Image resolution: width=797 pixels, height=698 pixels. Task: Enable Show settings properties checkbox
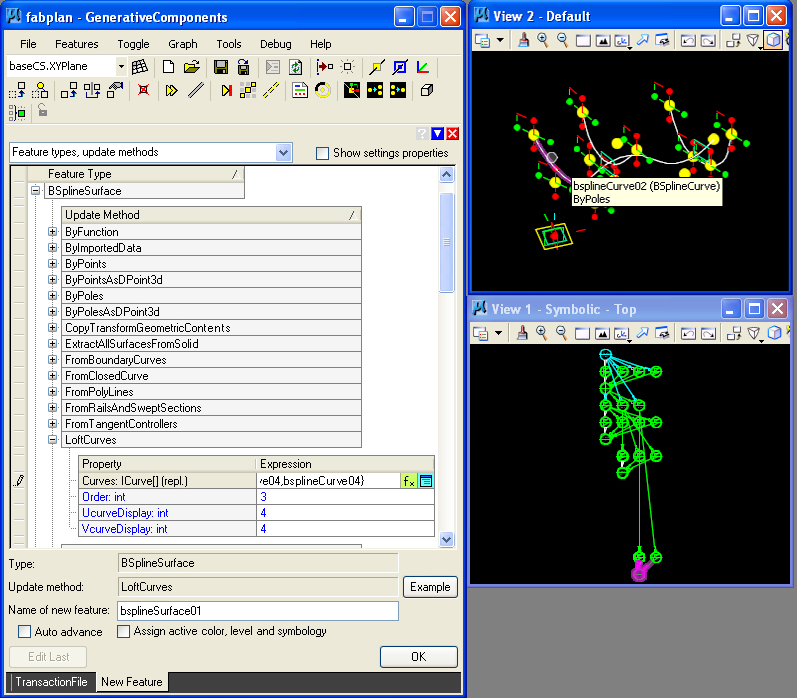(x=322, y=154)
